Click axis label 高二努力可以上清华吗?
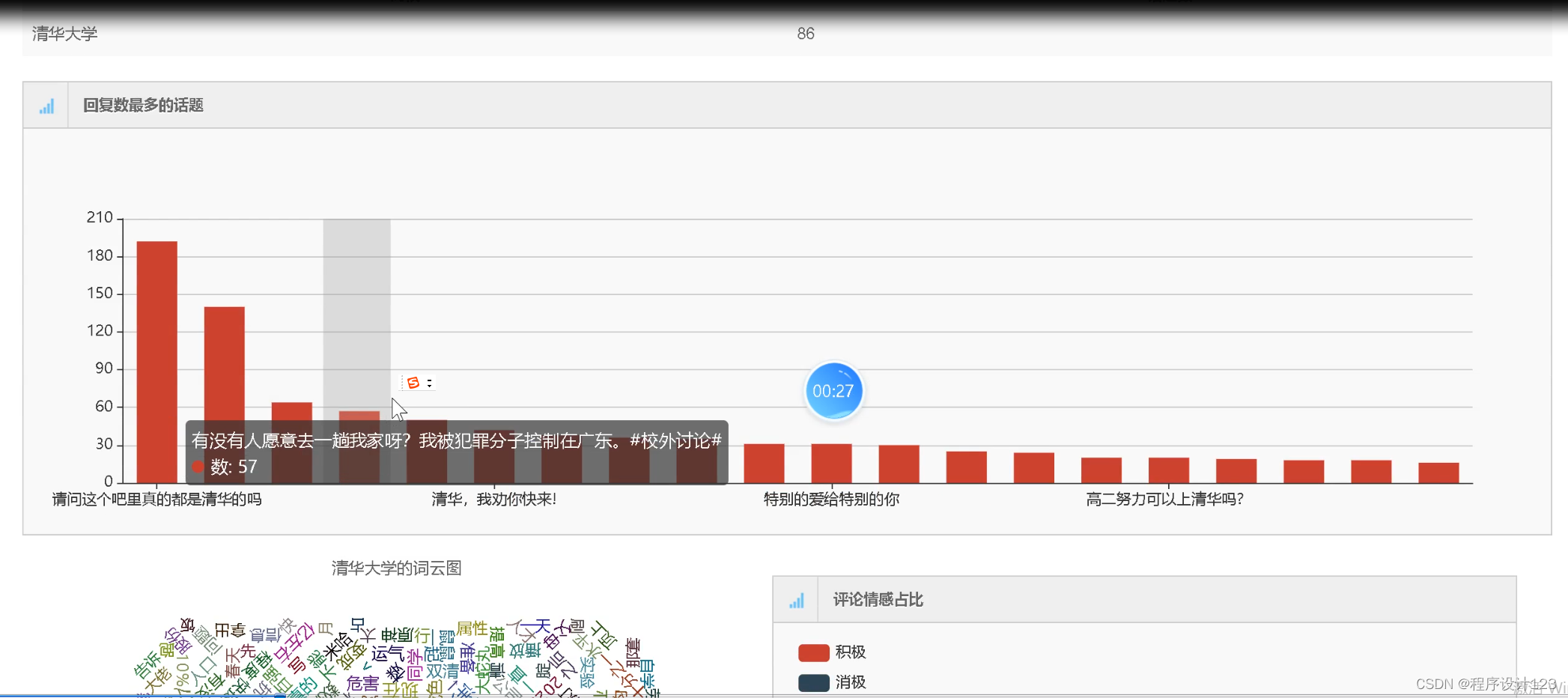 pyautogui.click(x=1165, y=500)
